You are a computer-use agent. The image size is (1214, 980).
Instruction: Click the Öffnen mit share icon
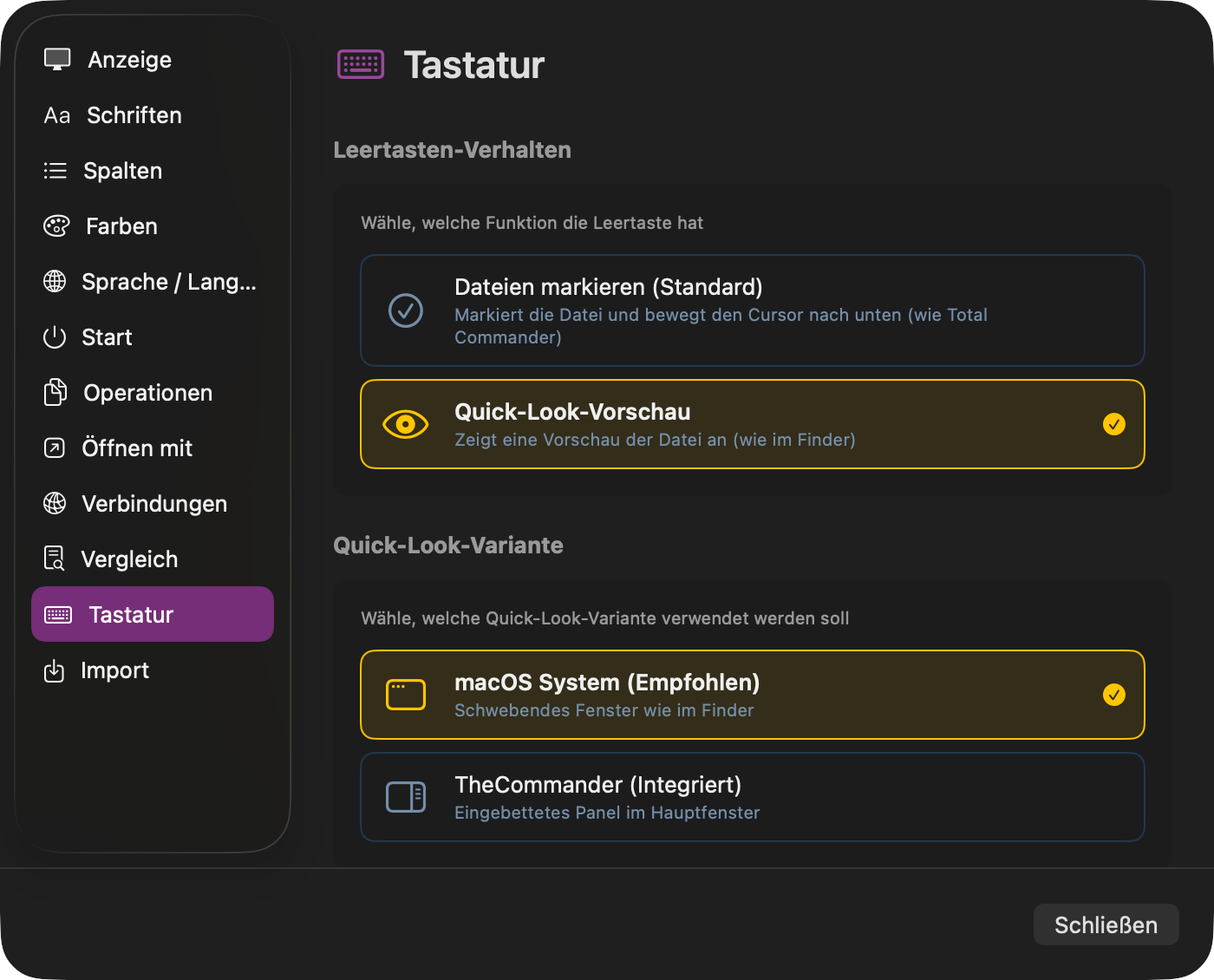tap(55, 448)
